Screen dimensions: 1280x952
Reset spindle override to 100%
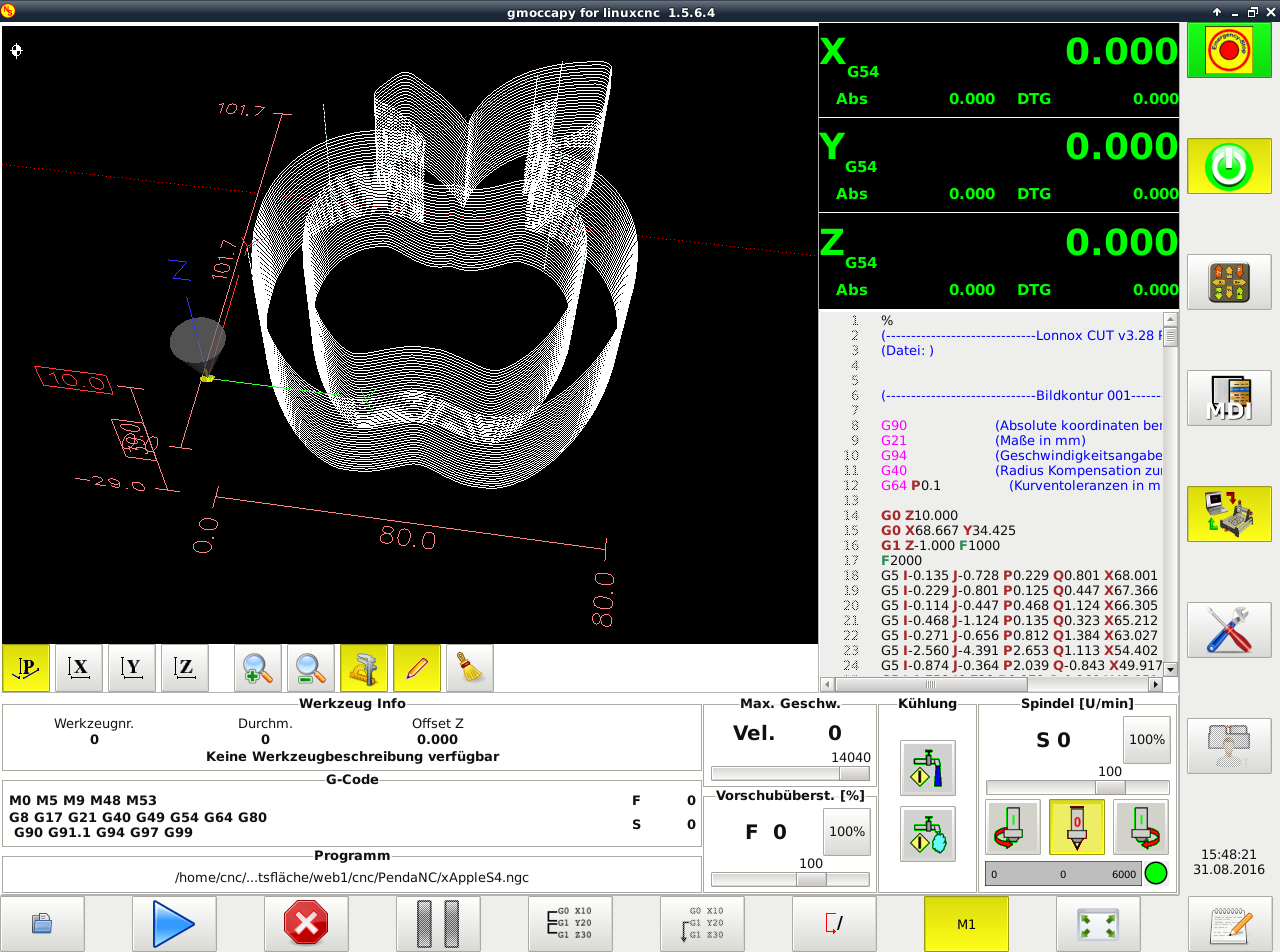[x=1146, y=740]
